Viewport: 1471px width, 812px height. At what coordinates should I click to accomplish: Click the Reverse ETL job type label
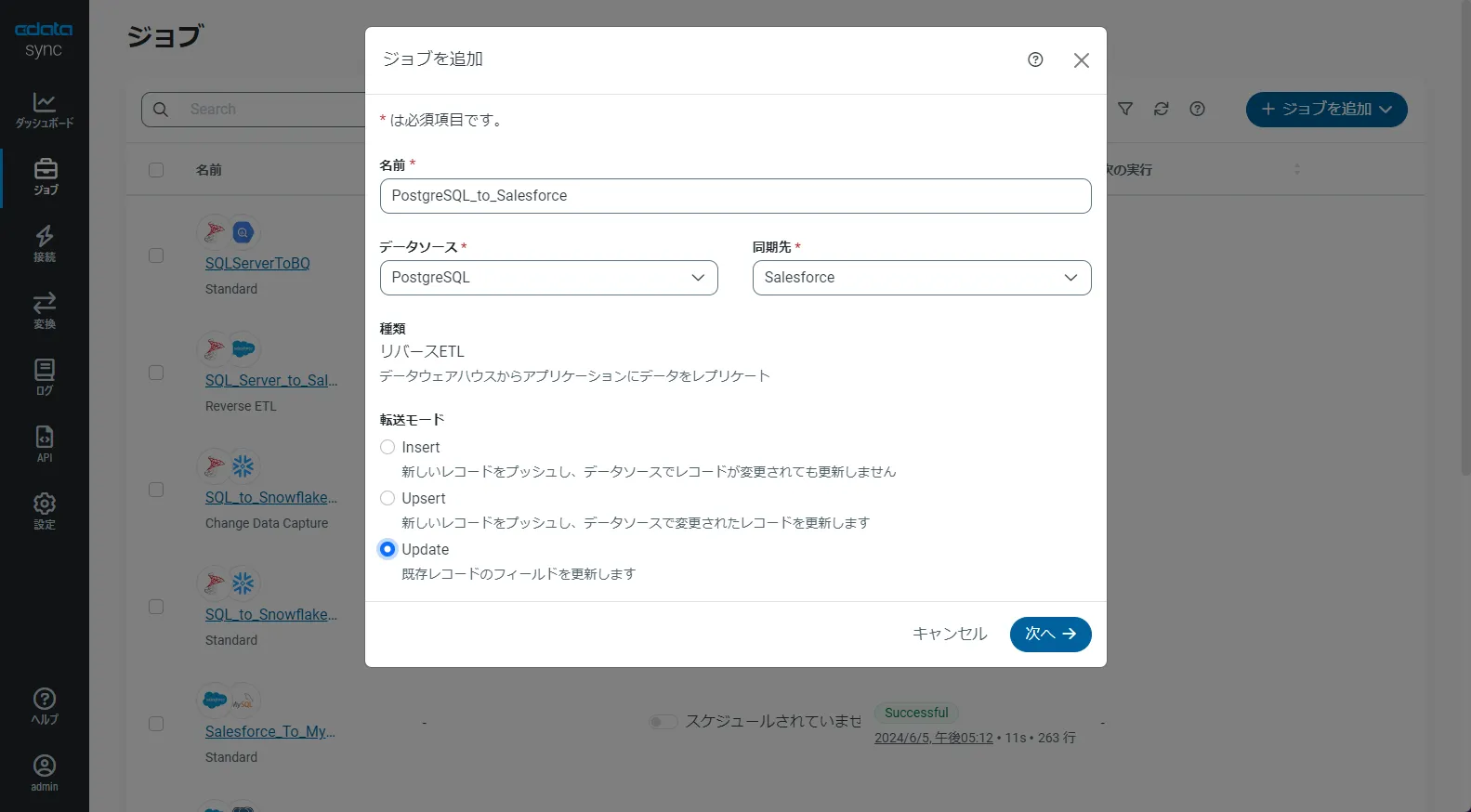coord(241,406)
